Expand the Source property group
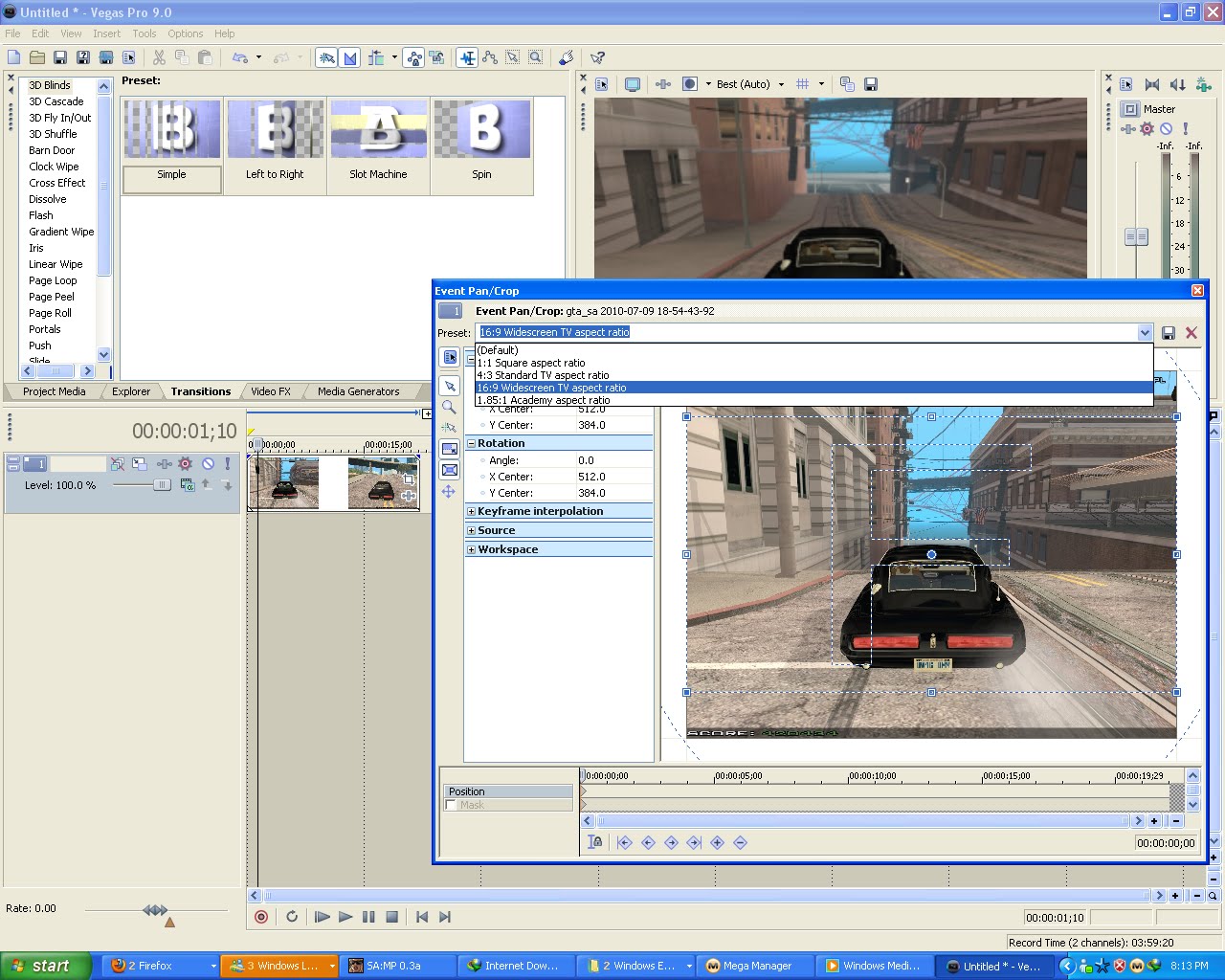The width and height of the screenshot is (1225, 980). [x=471, y=530]
